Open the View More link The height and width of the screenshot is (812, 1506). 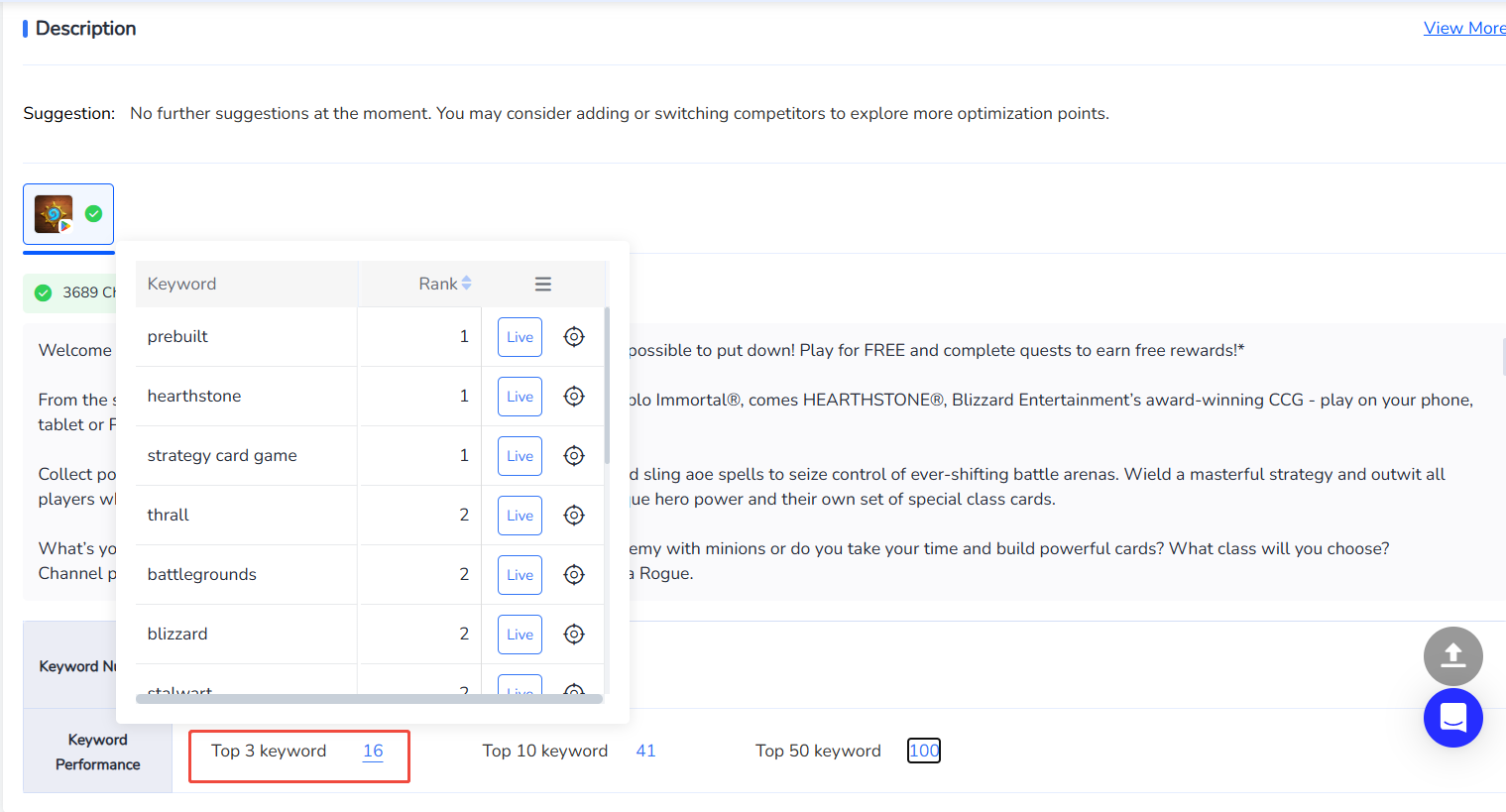1464,28
